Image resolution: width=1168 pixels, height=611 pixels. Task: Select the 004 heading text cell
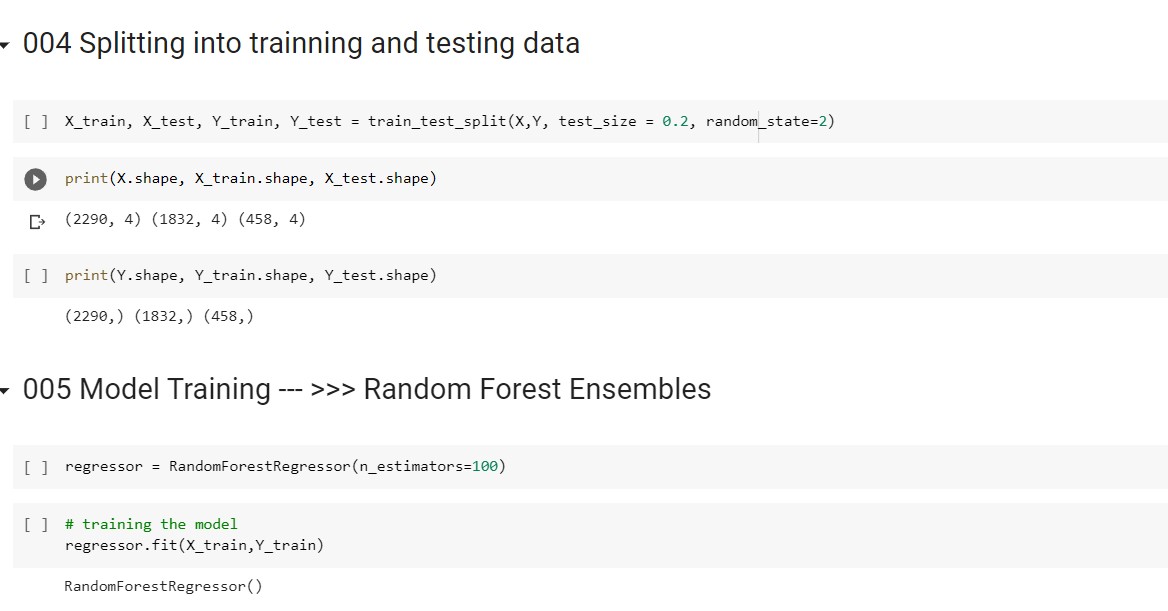click(x=300, y=44)
